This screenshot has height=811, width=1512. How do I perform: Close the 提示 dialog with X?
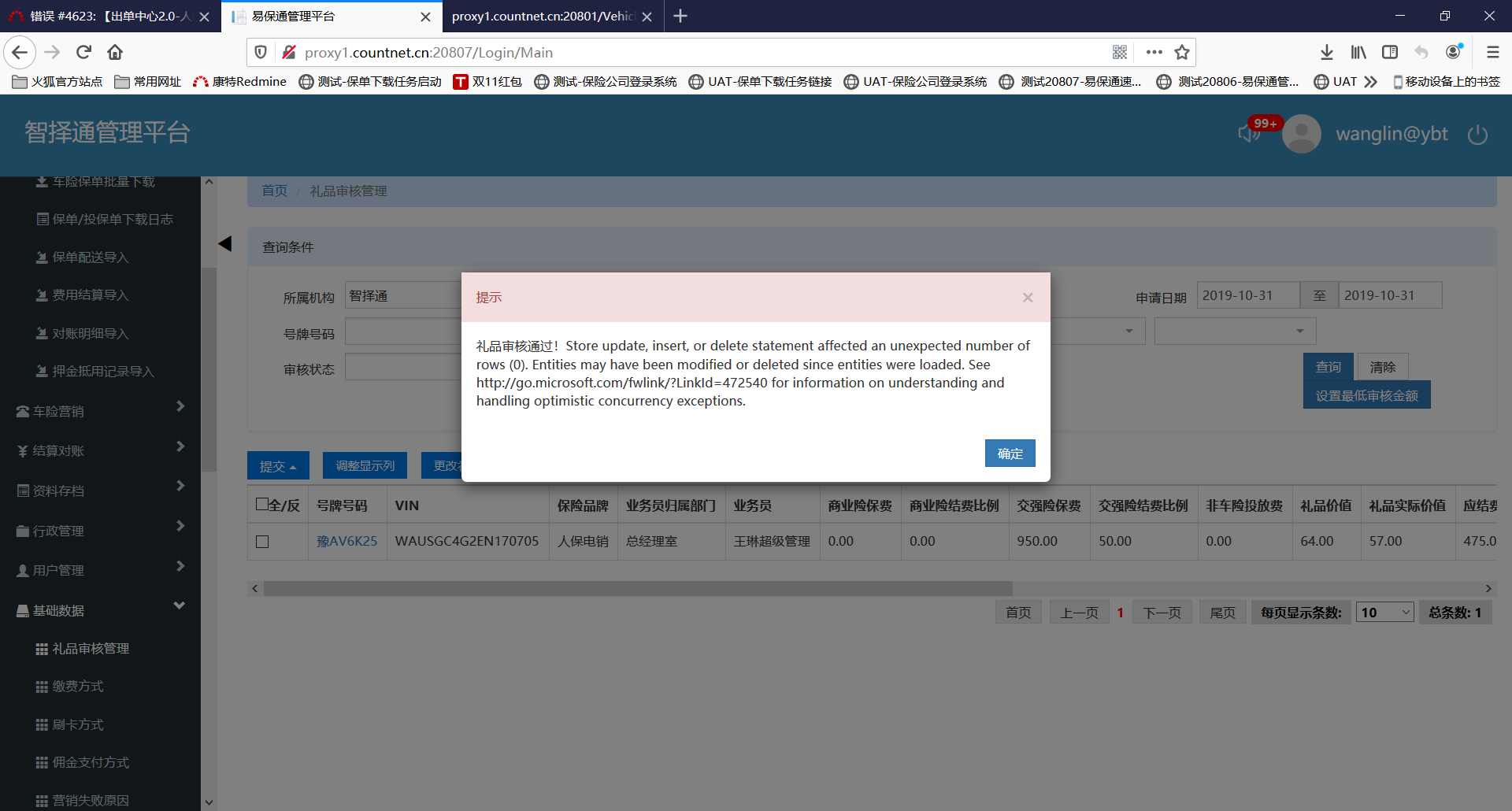(x=1028, y=298)
